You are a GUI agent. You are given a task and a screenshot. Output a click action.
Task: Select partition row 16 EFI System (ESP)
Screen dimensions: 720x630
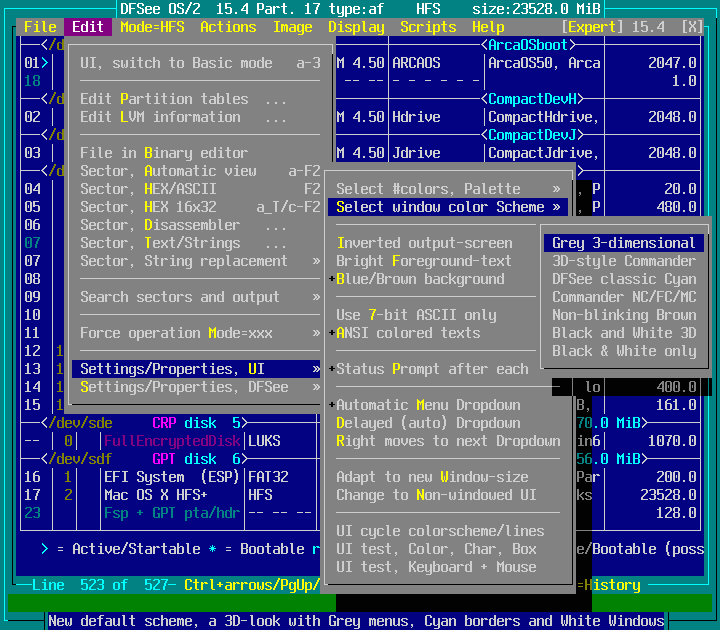170,477
